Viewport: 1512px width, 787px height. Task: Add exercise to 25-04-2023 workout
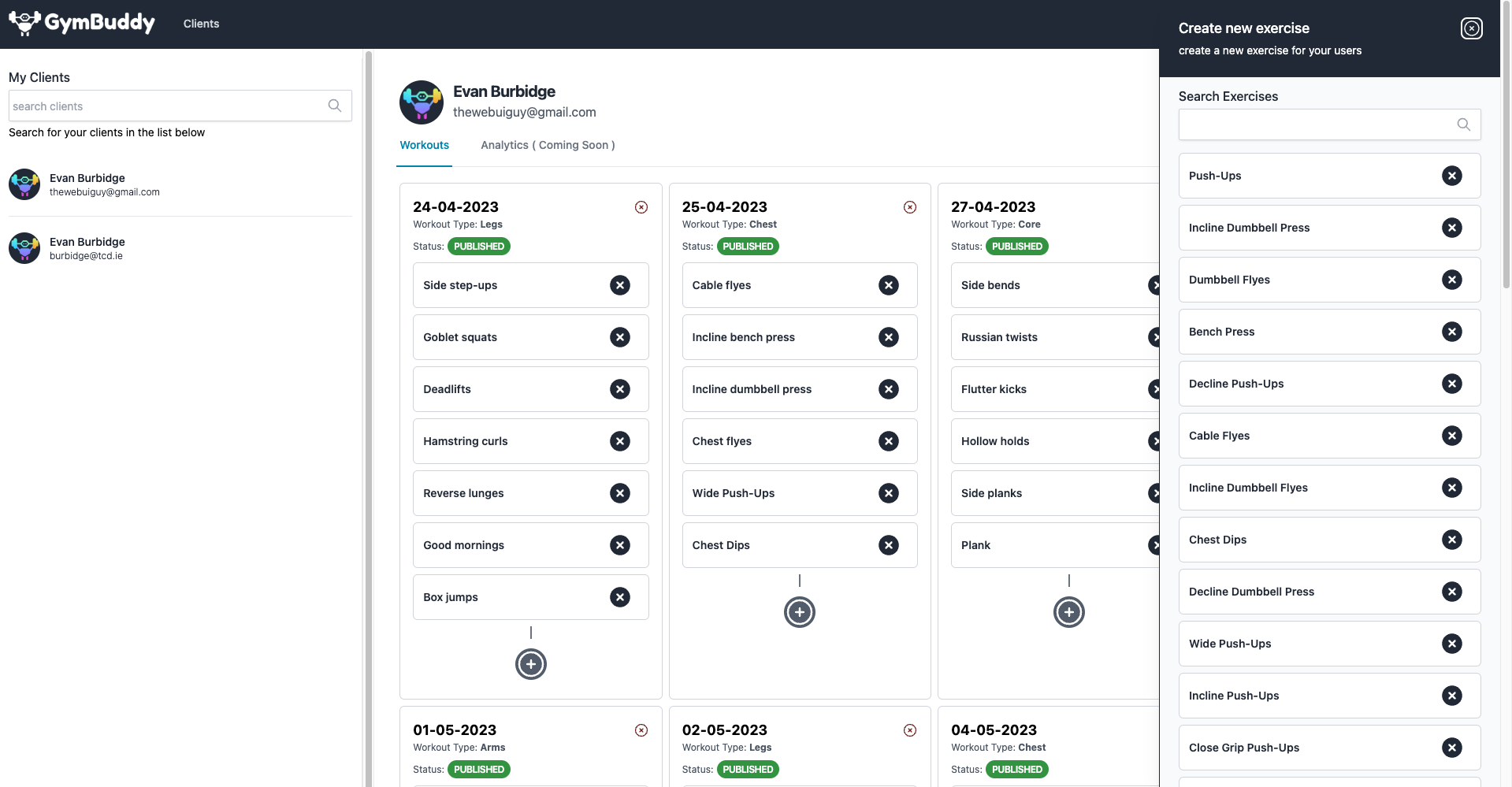click(800, 612)
